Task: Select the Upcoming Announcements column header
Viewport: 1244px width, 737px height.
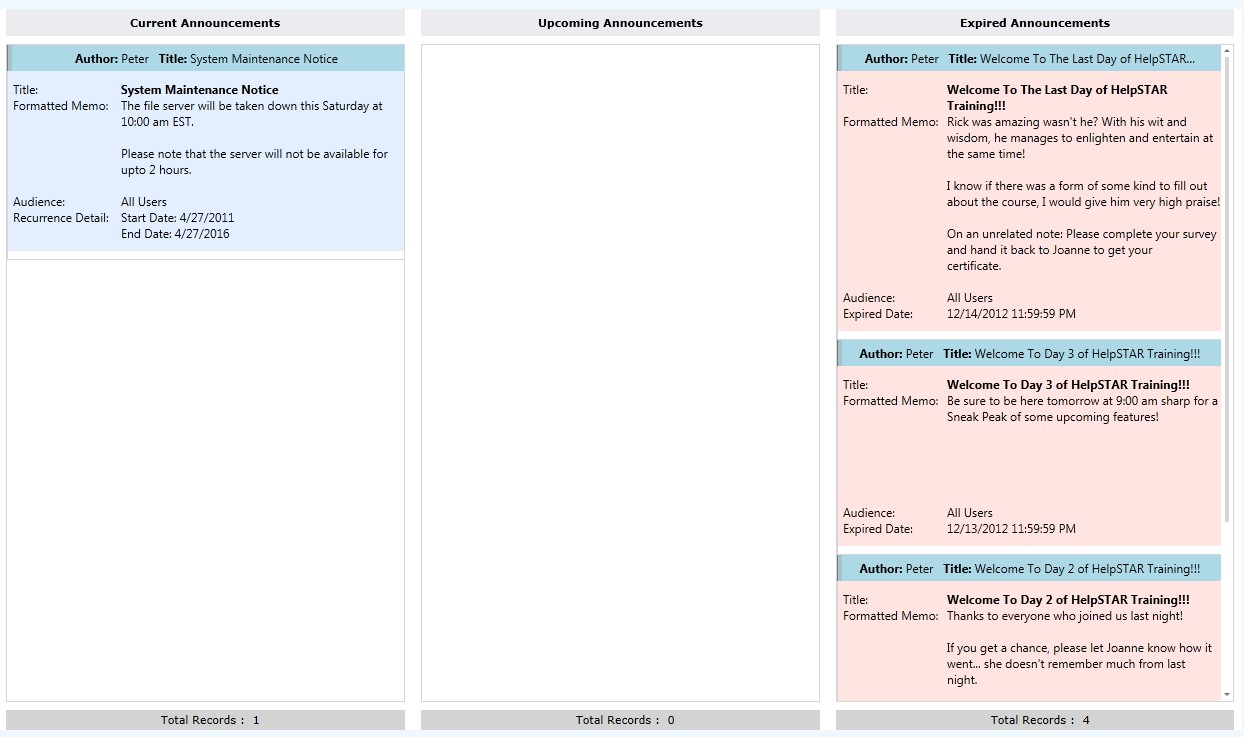Action: point(620,23)
